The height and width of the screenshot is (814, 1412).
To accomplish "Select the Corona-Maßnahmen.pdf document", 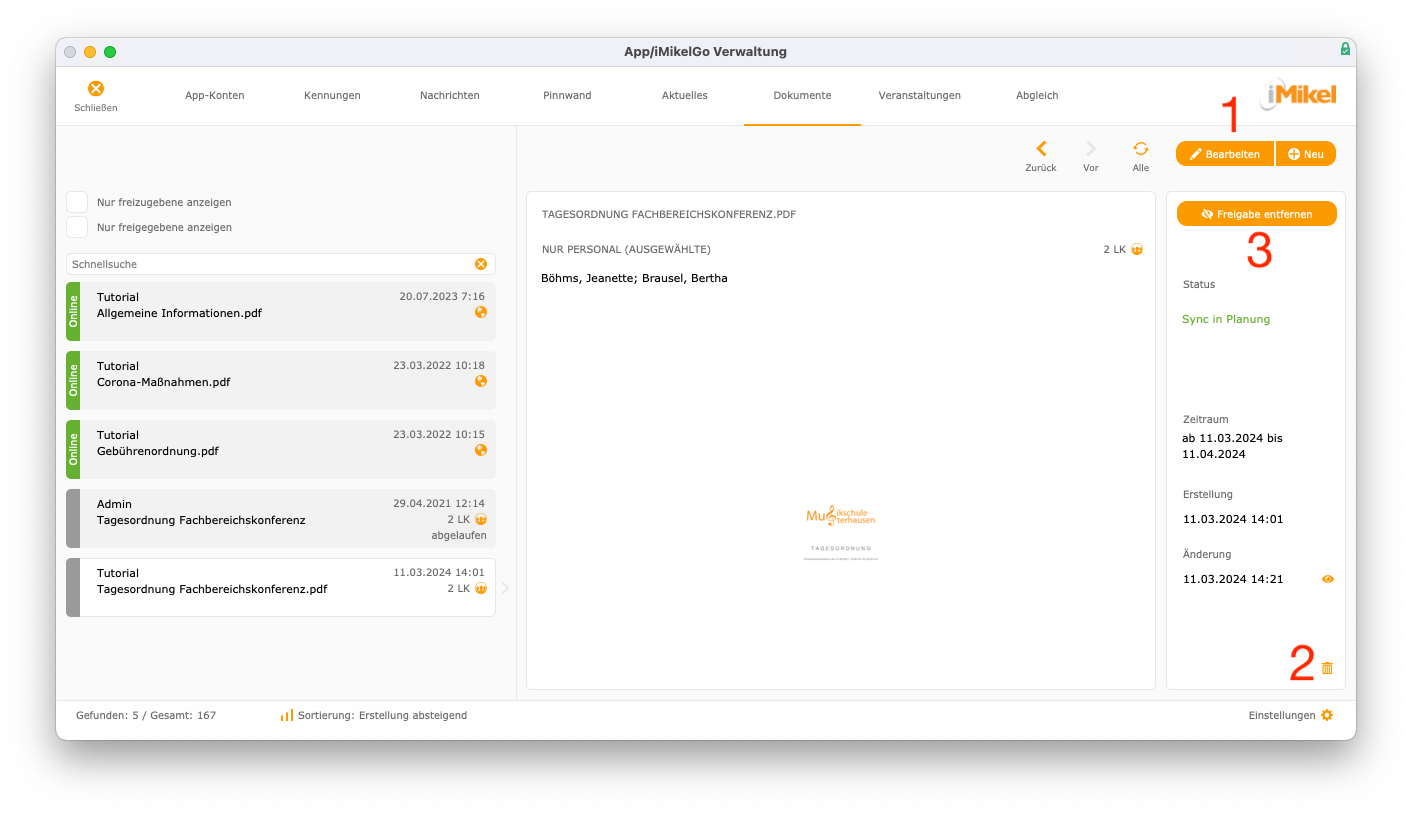I will click(x=281, y=380).
